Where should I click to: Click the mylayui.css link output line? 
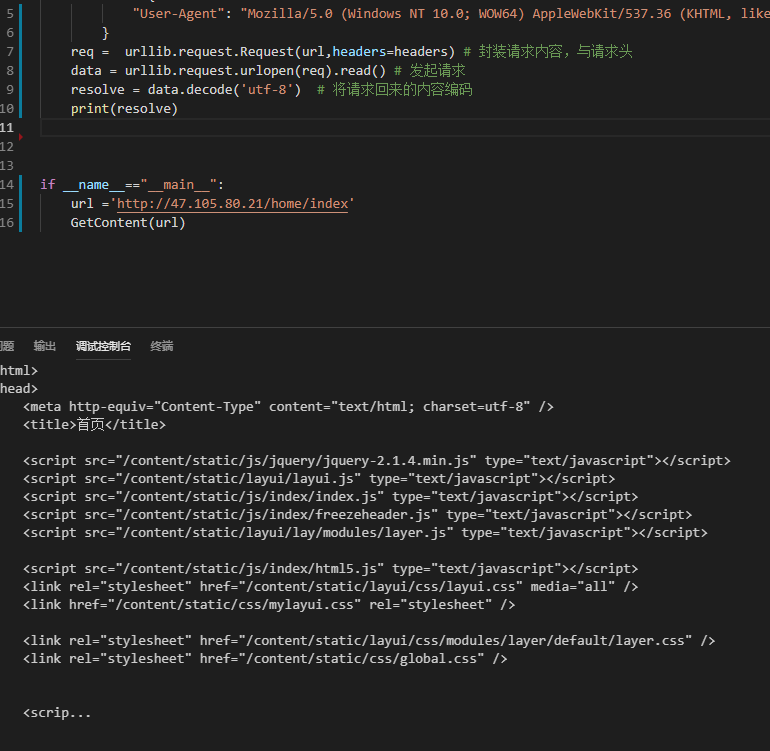269,605
